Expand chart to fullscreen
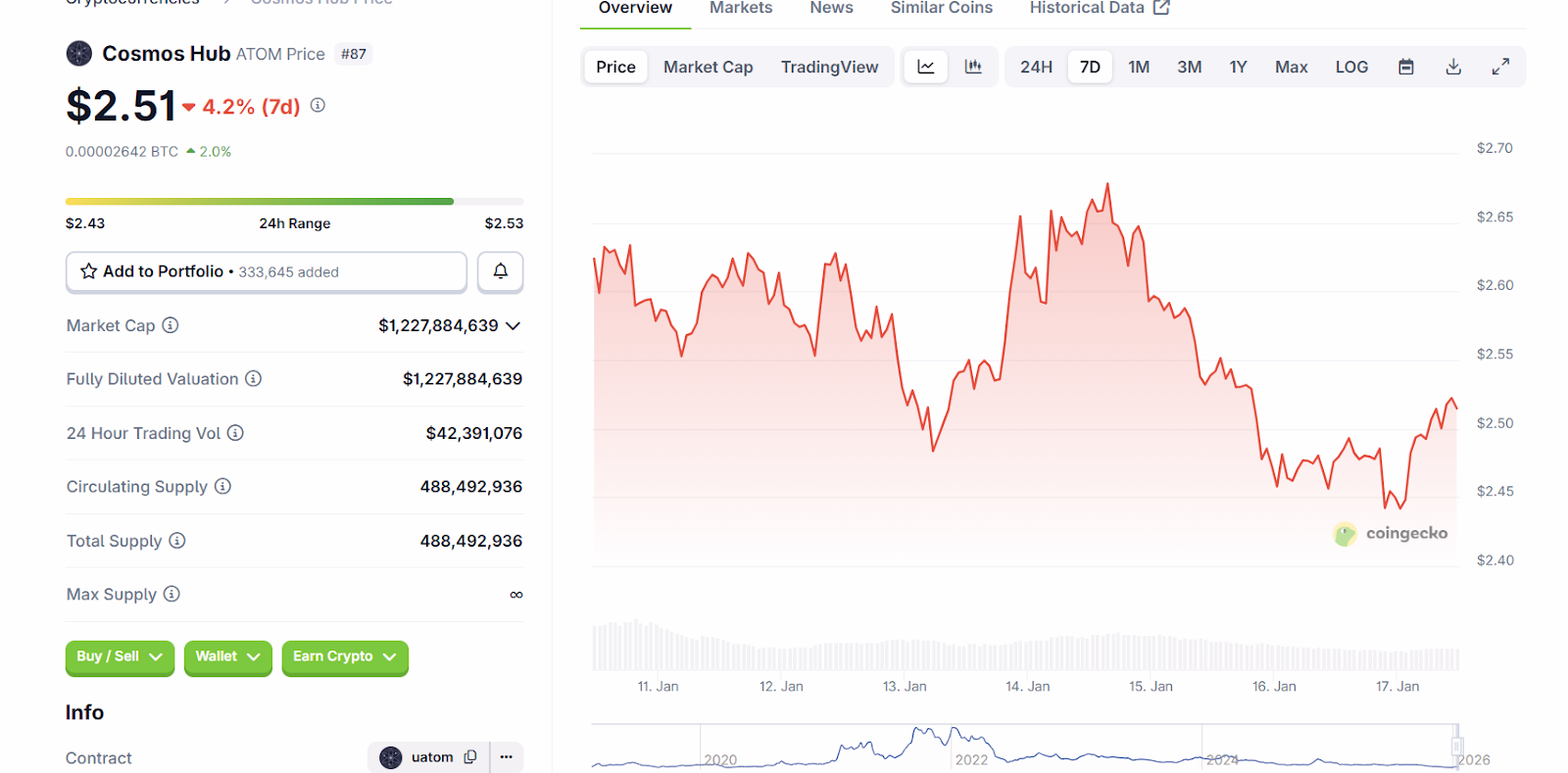Image resolution: width=1568 pixels, height=773 pixels. 1500,67
